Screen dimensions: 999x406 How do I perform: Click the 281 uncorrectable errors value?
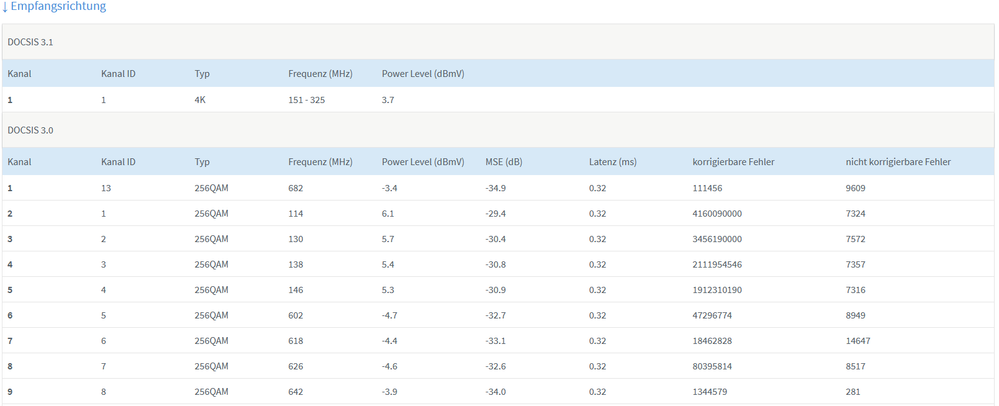click(853, 392)
